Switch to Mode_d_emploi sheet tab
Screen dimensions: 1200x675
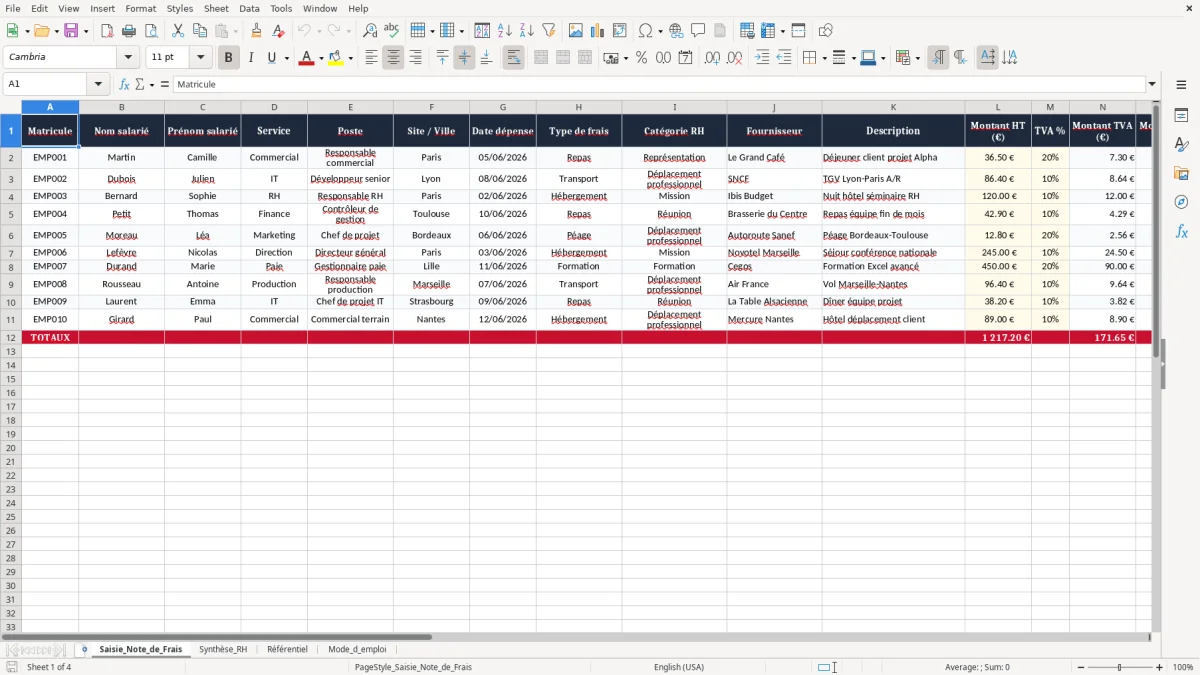tap(357, 649)
